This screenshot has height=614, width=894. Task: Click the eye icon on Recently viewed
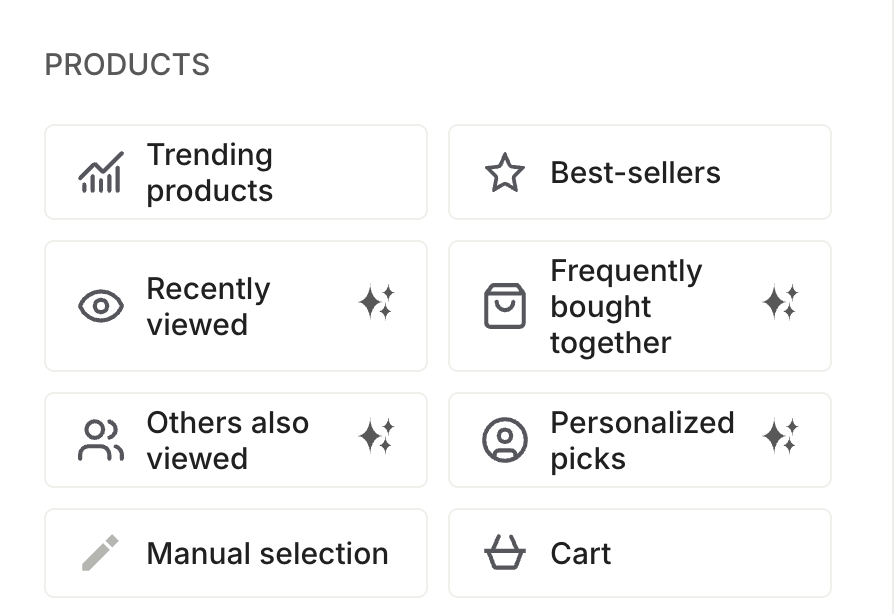98,306
